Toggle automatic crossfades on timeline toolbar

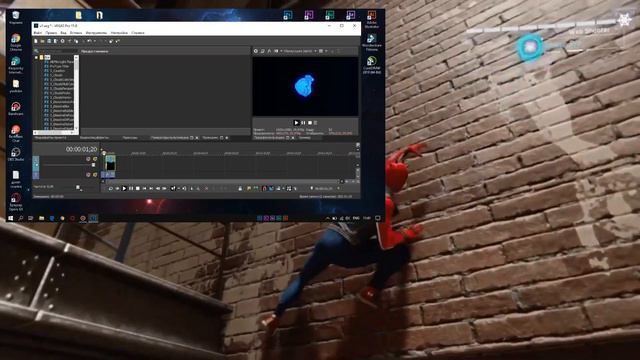pyautogui.click(x=271, y=188)
